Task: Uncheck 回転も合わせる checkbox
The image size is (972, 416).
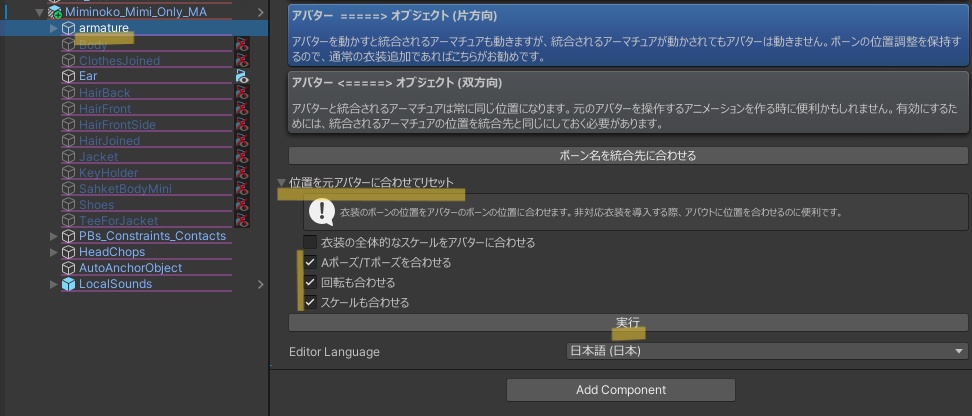Action: point(310,283)
